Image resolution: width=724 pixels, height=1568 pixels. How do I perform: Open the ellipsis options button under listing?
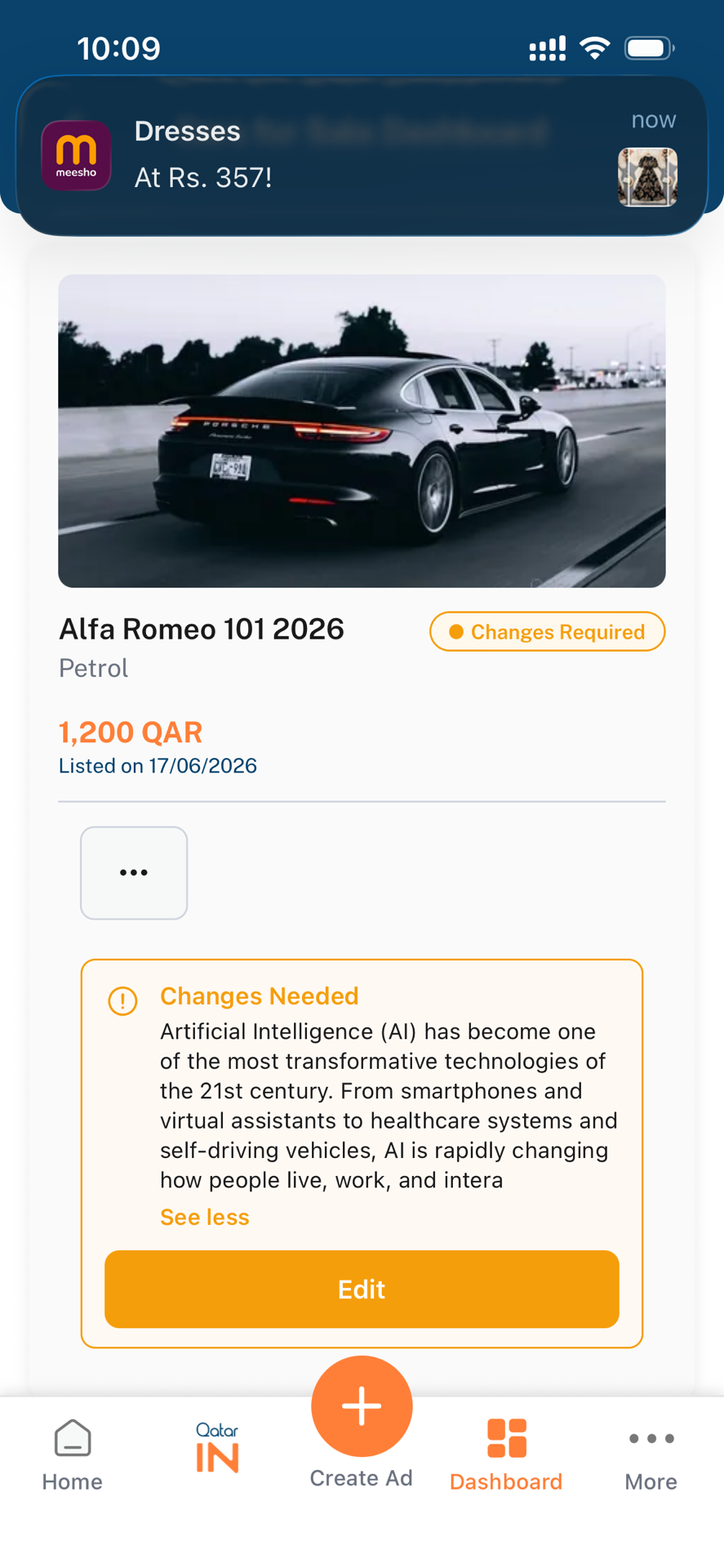tap(134, 873)
